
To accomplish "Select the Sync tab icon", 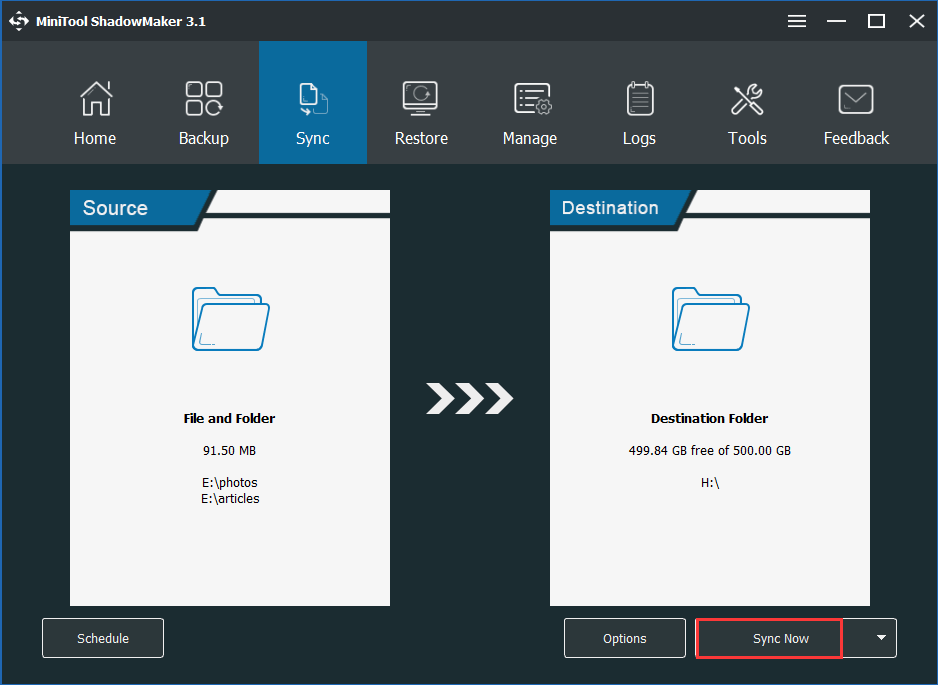I will coord(313,99).
